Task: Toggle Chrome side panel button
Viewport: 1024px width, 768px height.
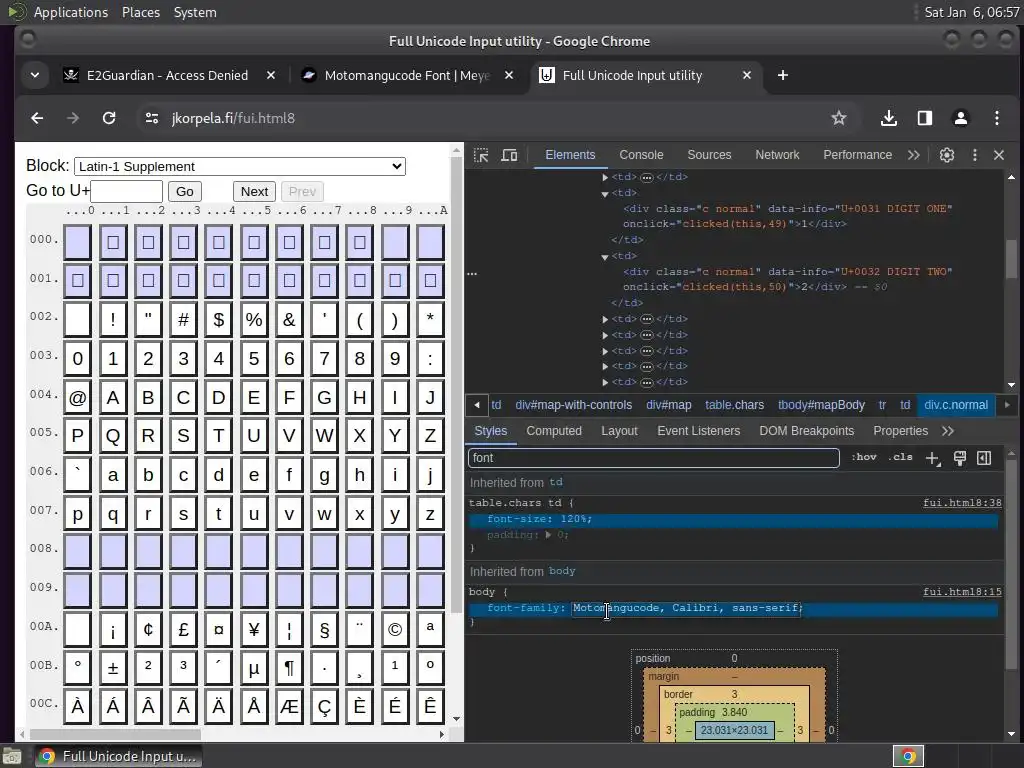Action: click(924, 118)
